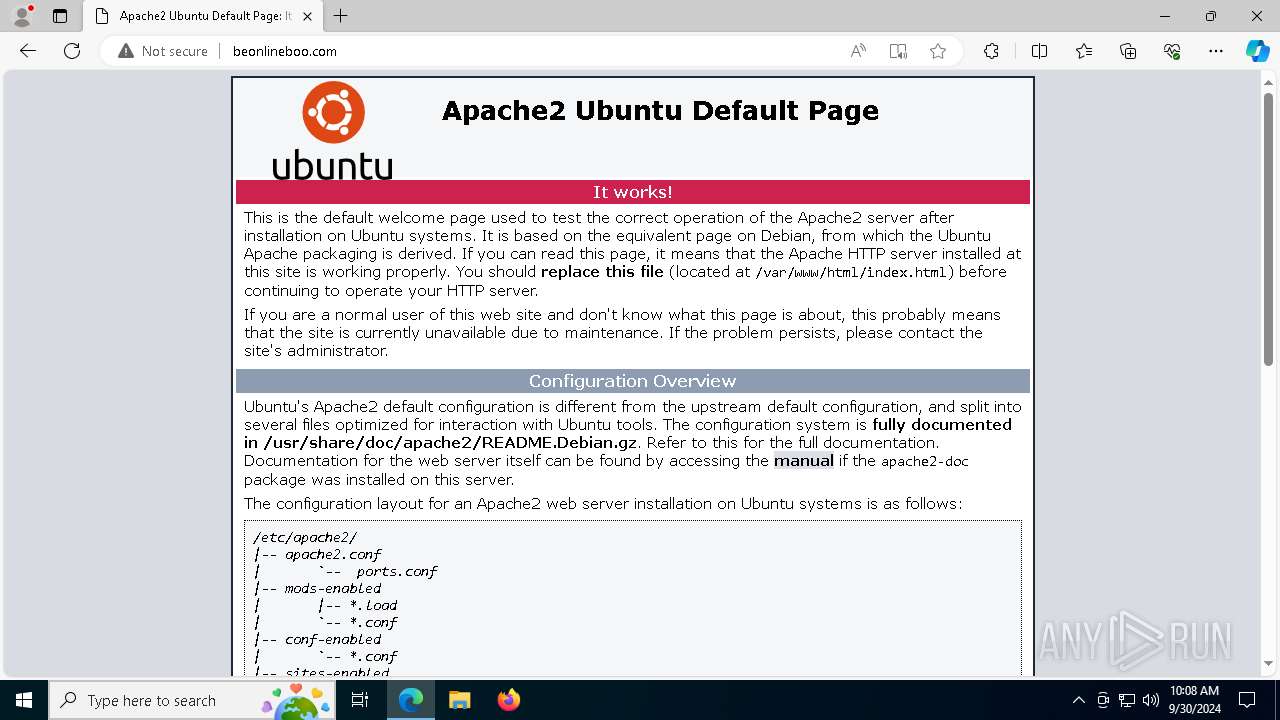Open Task View on taskbar
The image size is (1280, 720).
tap(361, 700)
